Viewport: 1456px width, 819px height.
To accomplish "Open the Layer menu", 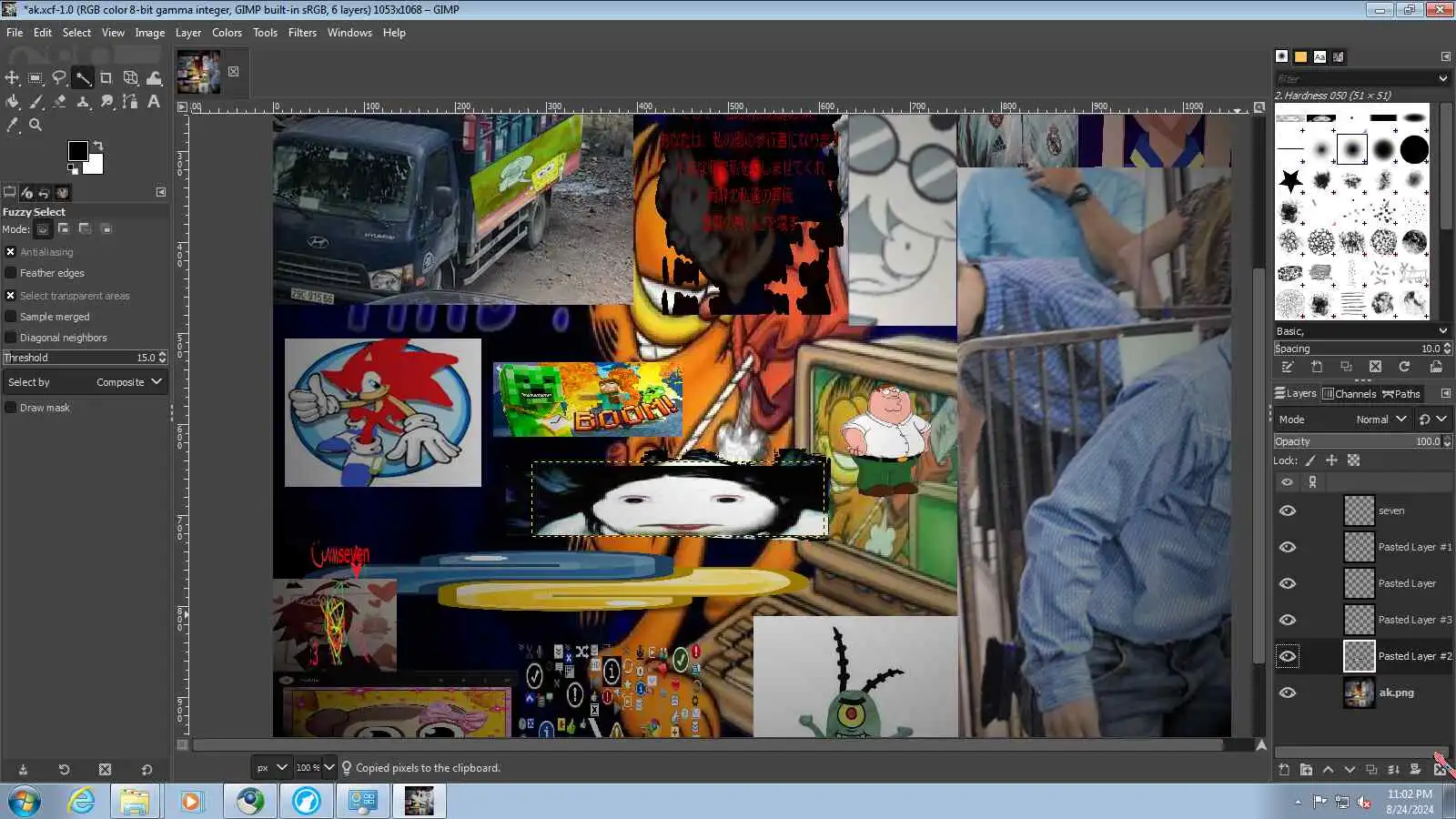I will click(188, 33).
